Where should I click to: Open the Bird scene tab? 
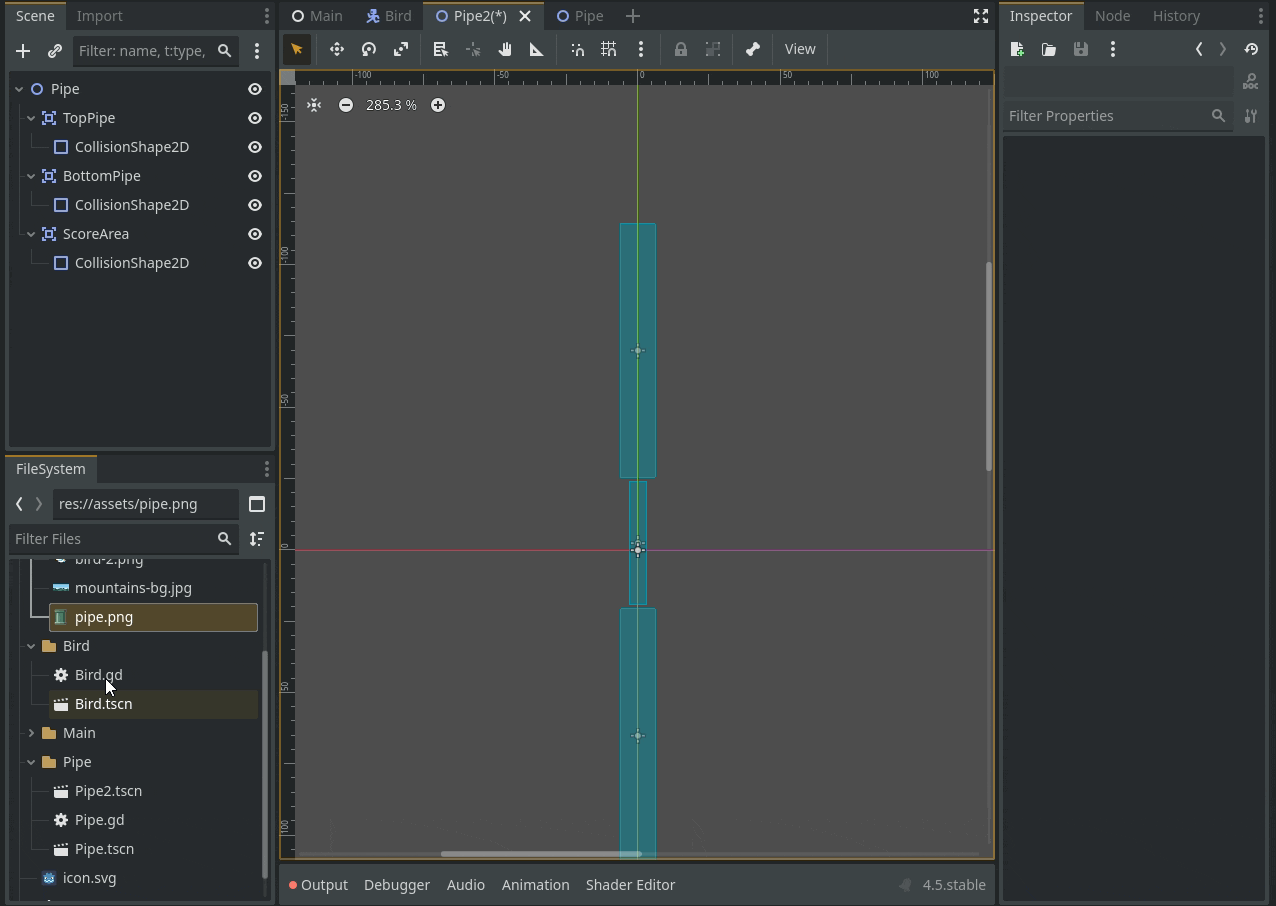click(x=389, y=16)
